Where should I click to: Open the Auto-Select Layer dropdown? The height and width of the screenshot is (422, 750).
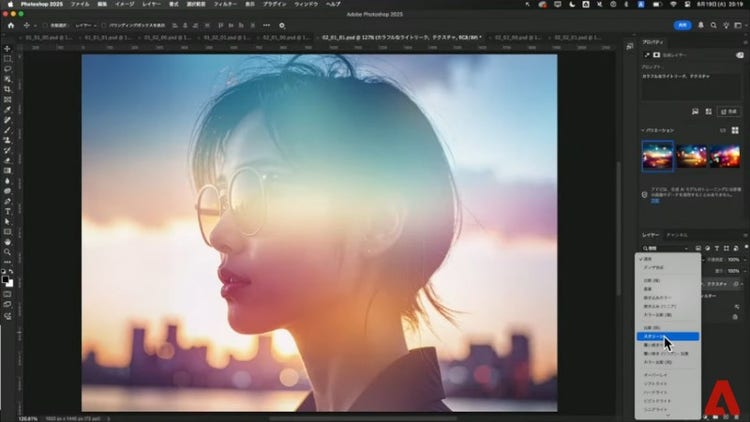85,25
